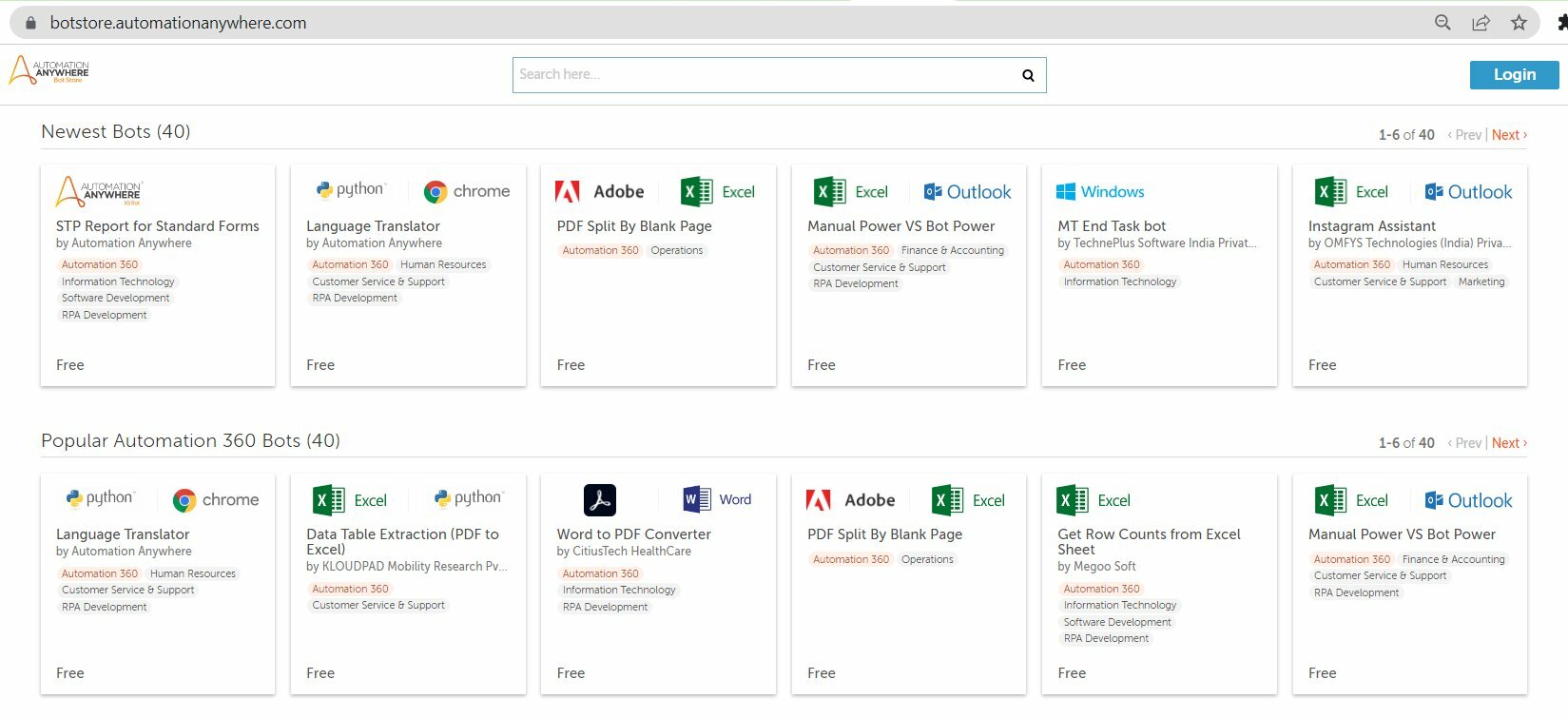Bookmark this page with the star icon

coord(1519,23)
